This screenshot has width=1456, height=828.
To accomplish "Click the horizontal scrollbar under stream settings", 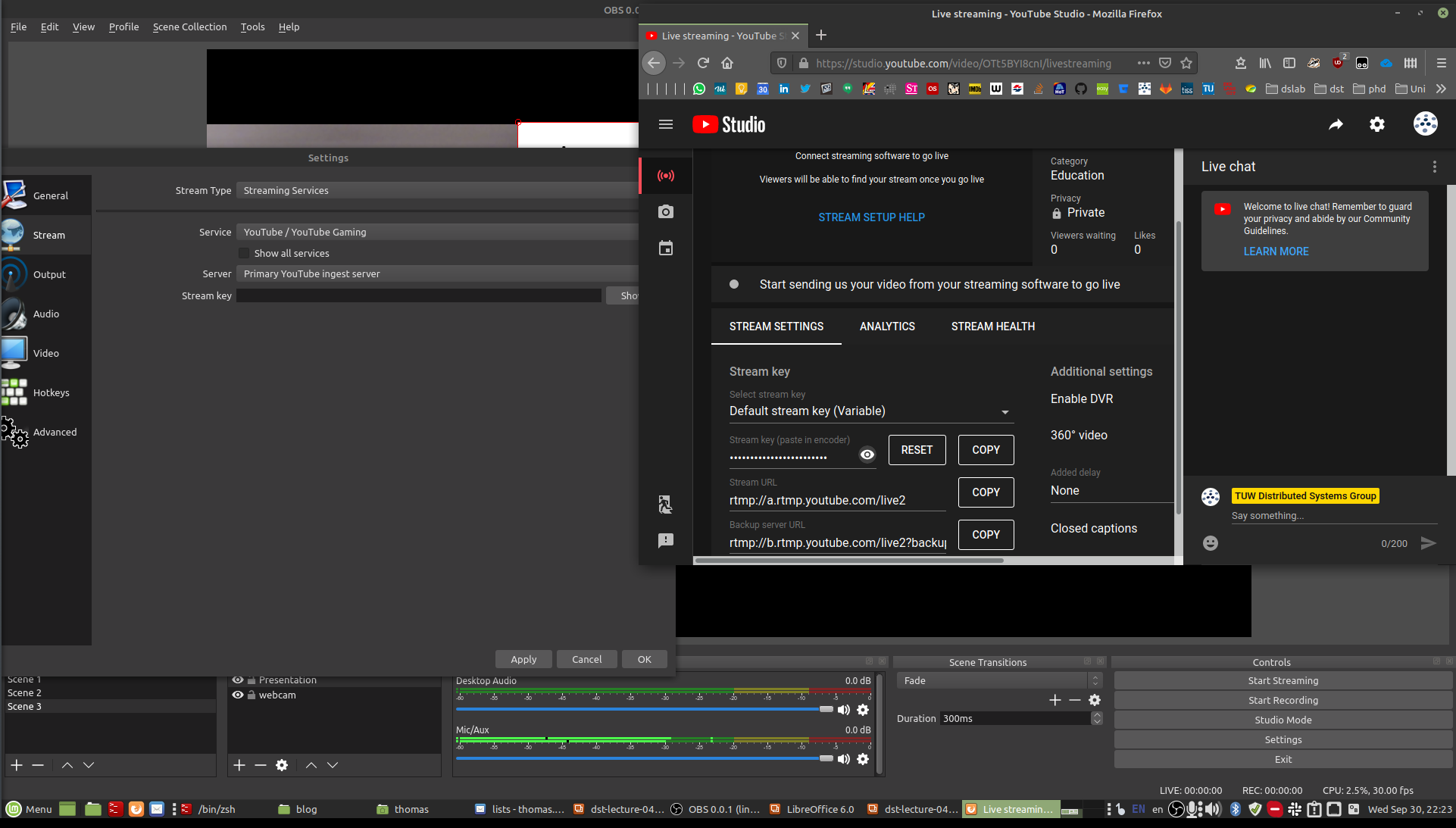I will (x=848, y=561).
